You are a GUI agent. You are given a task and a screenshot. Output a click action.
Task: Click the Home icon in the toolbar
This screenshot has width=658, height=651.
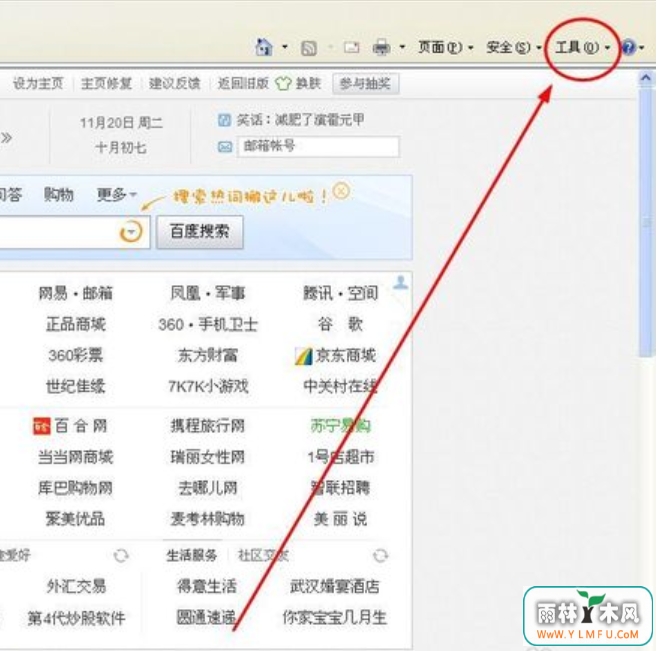click(264, 47)
